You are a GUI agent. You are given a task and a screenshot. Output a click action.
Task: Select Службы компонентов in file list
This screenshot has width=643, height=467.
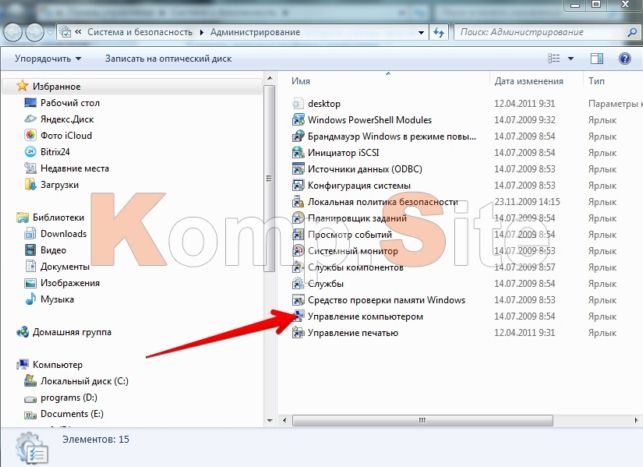click(x=356, y=267)
